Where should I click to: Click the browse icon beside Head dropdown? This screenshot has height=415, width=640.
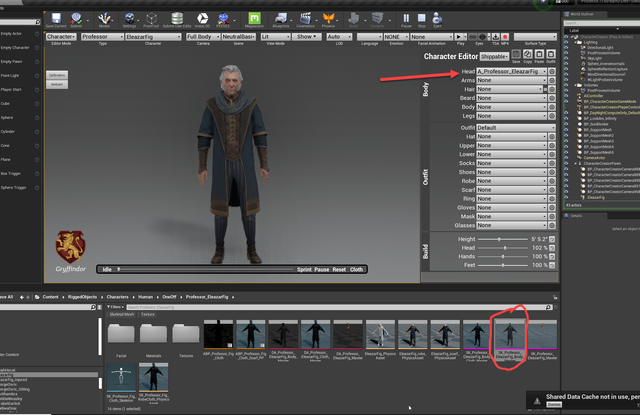(552, 71)
